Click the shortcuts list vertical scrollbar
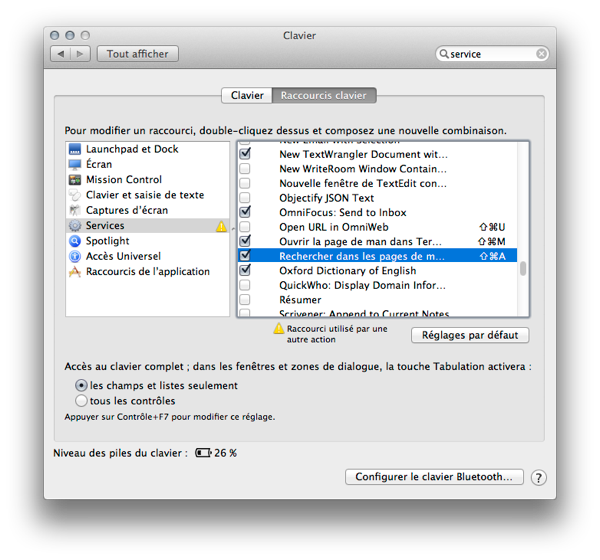 tap(523, 269)
